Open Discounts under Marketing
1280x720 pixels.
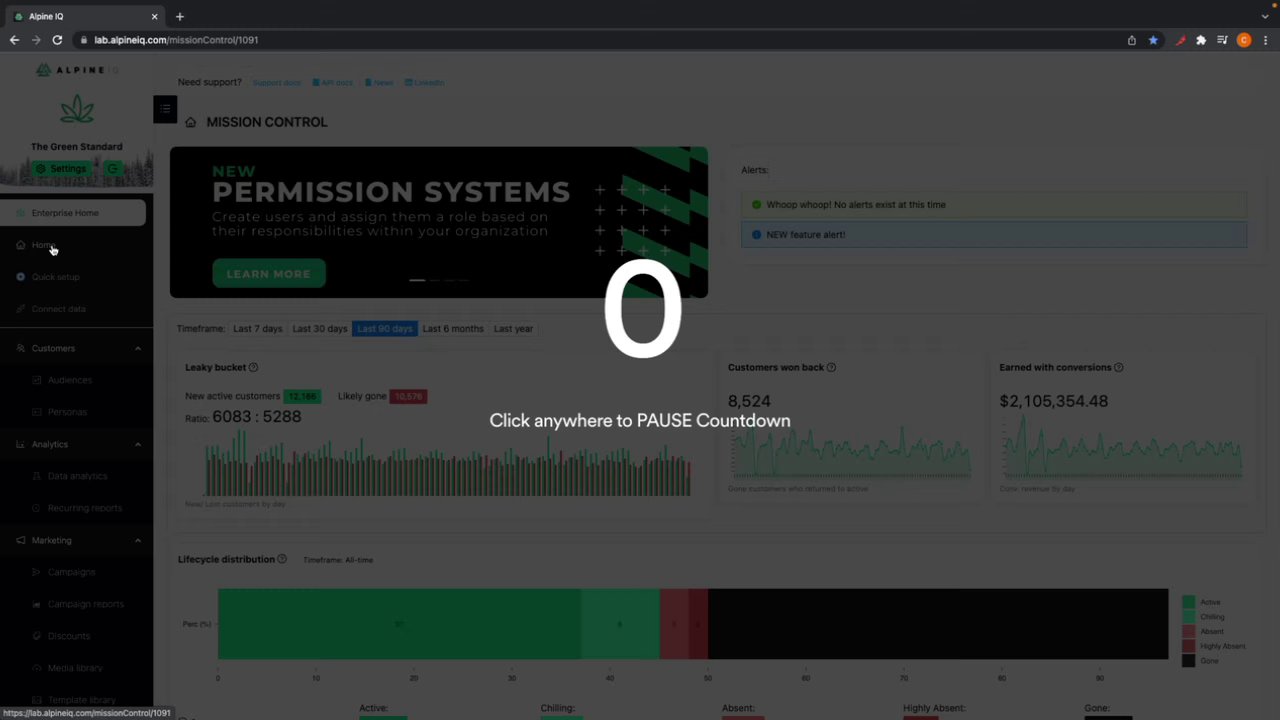(68, 636)
